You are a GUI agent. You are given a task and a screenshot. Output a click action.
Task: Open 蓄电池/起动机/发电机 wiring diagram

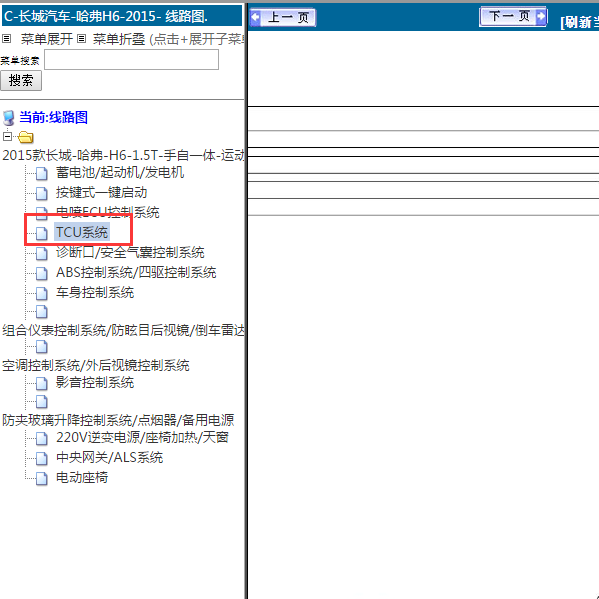(x=120, y=173)
